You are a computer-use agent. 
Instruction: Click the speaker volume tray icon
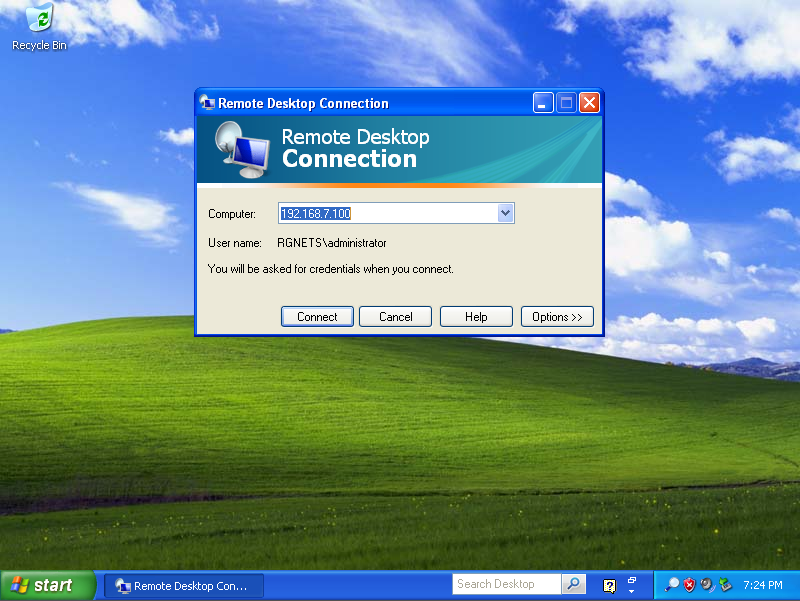point(707,585)
